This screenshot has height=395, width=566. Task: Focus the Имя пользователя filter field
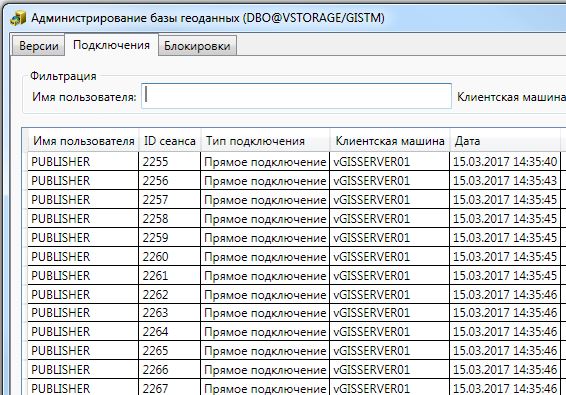[296, 96]
